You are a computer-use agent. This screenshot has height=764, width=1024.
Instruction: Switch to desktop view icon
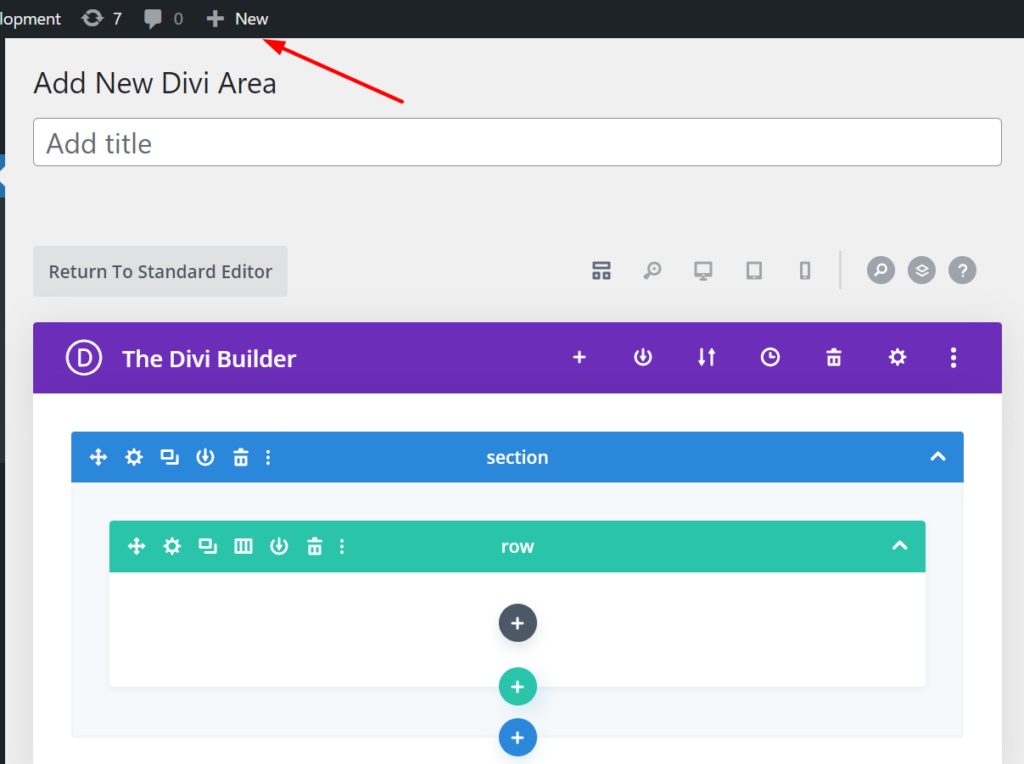pos(703,270)
